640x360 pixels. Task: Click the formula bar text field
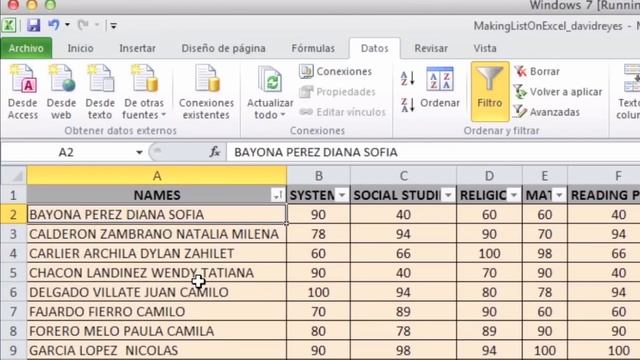[x=433, y=152]
